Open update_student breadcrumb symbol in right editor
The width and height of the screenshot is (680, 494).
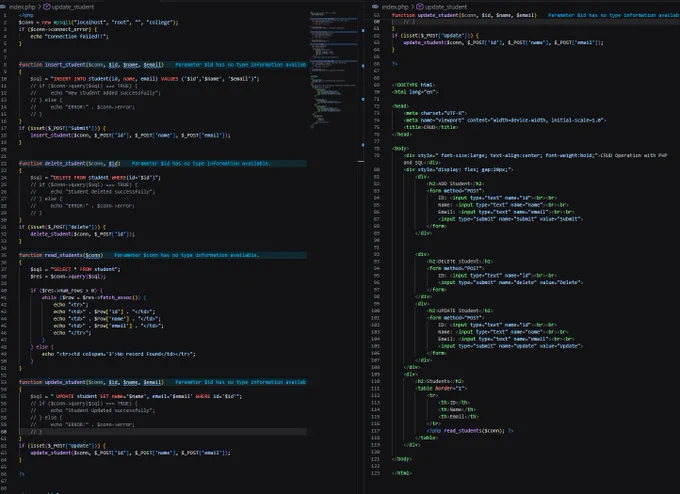click(446, 7)
